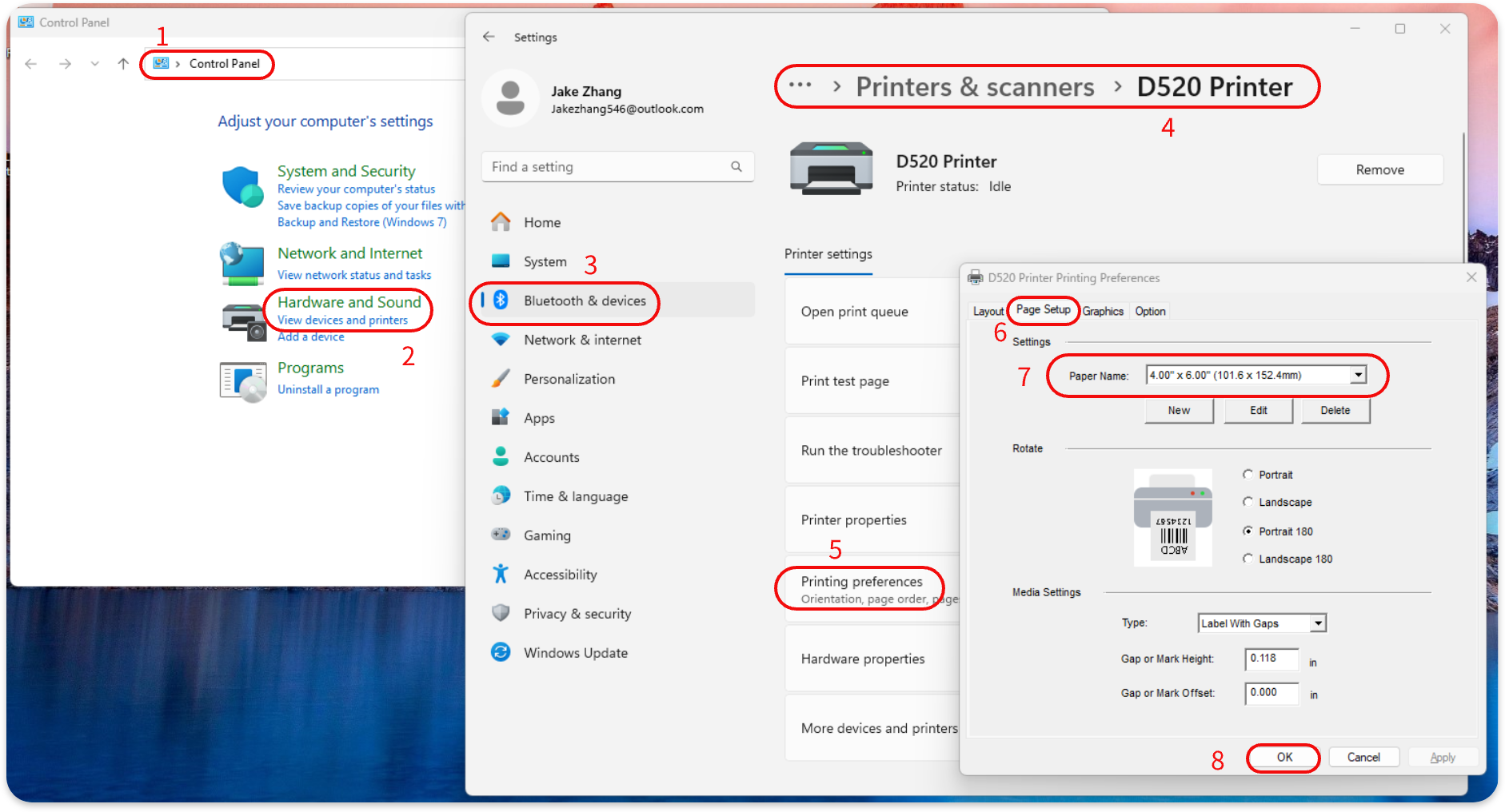The width and height of the screenshot is (1505, 812).
Task: Go forward in Control Panel navigation
Action: pos(66,64)
